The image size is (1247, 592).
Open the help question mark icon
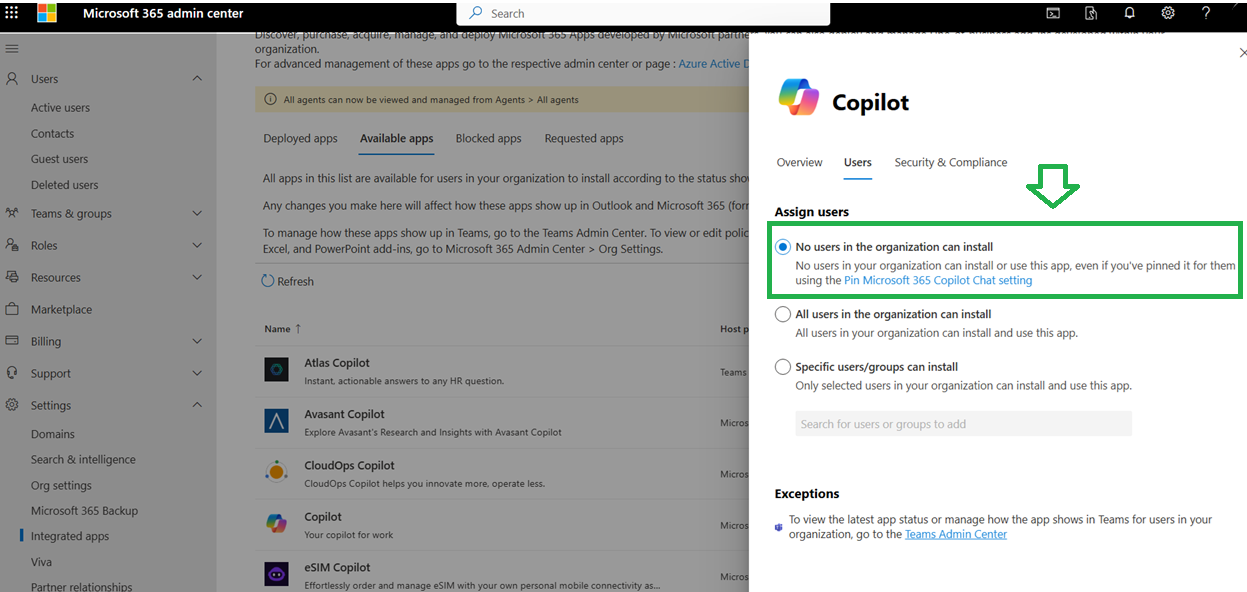[1206, 13]
